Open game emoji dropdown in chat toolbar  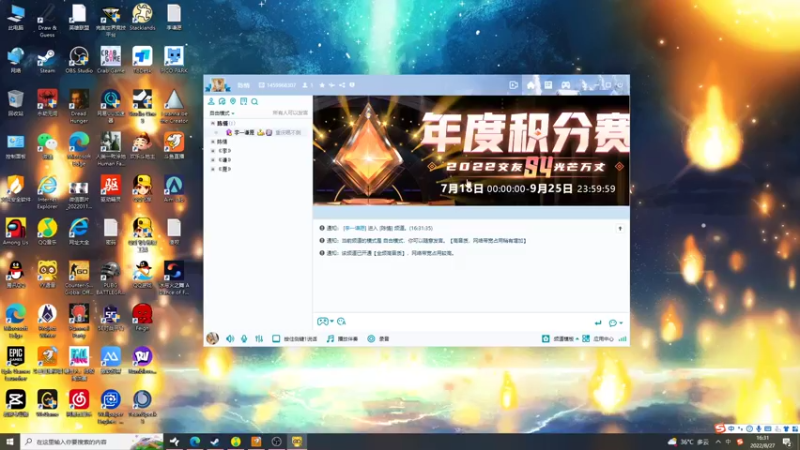325,321
